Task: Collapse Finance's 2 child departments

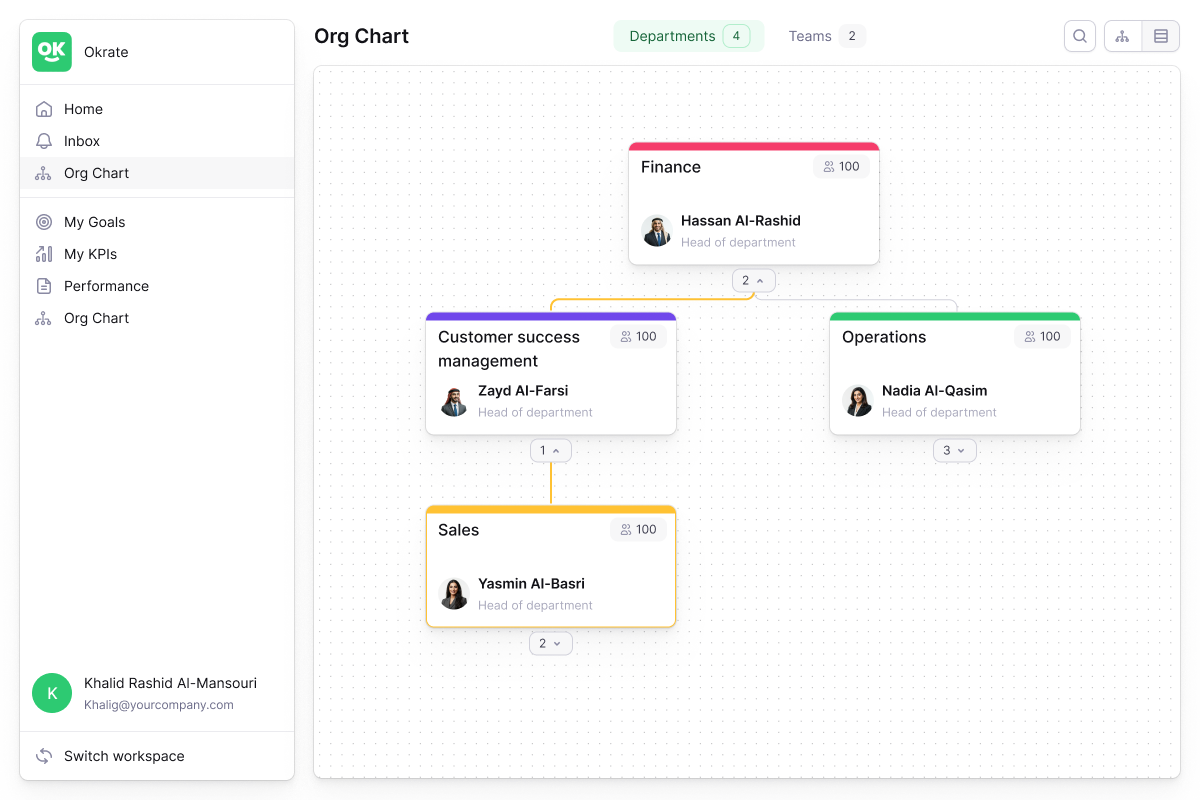Action: tap(753, 281)
